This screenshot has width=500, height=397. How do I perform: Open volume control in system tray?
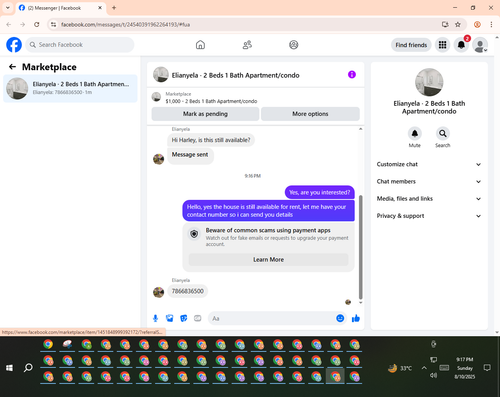point(433,375)
